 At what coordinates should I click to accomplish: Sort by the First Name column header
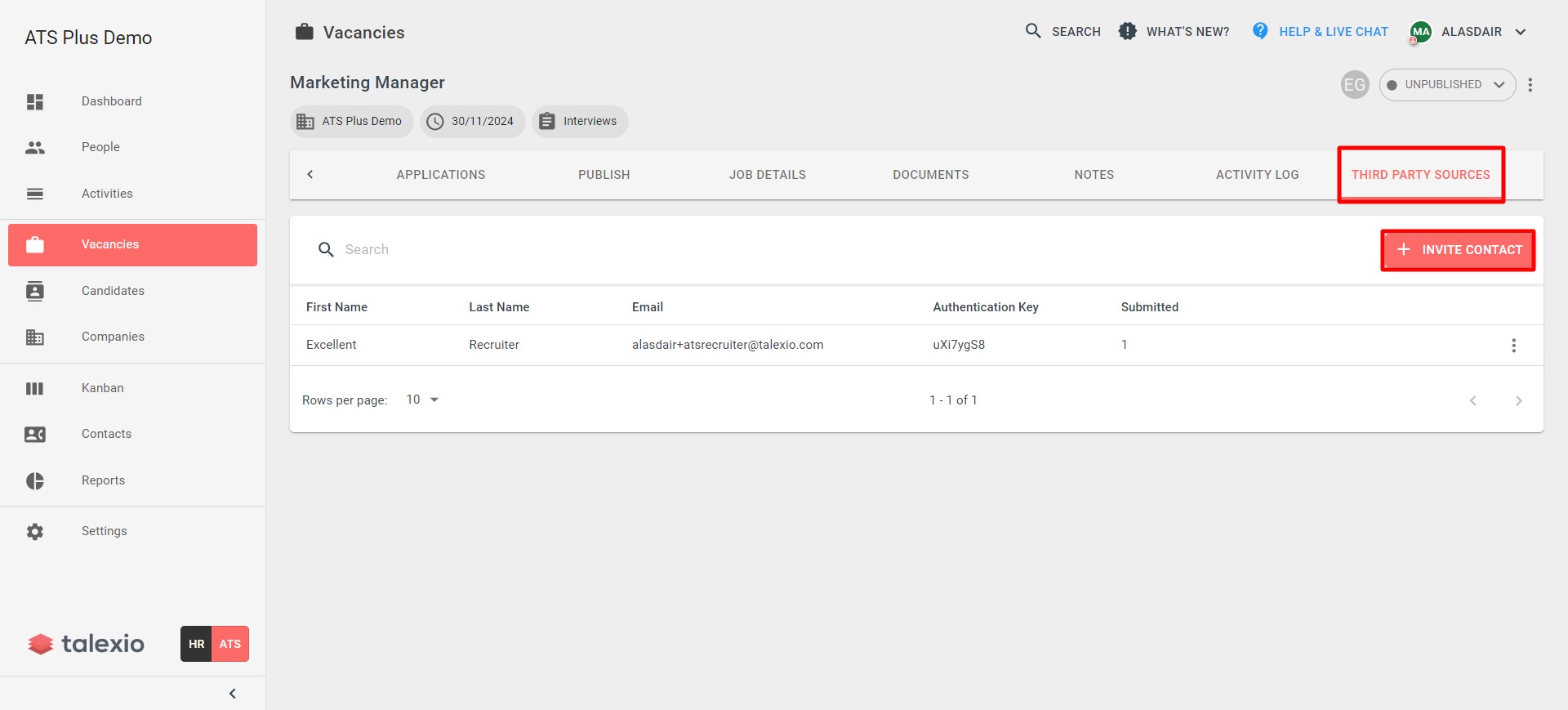(x=336, y=307)
